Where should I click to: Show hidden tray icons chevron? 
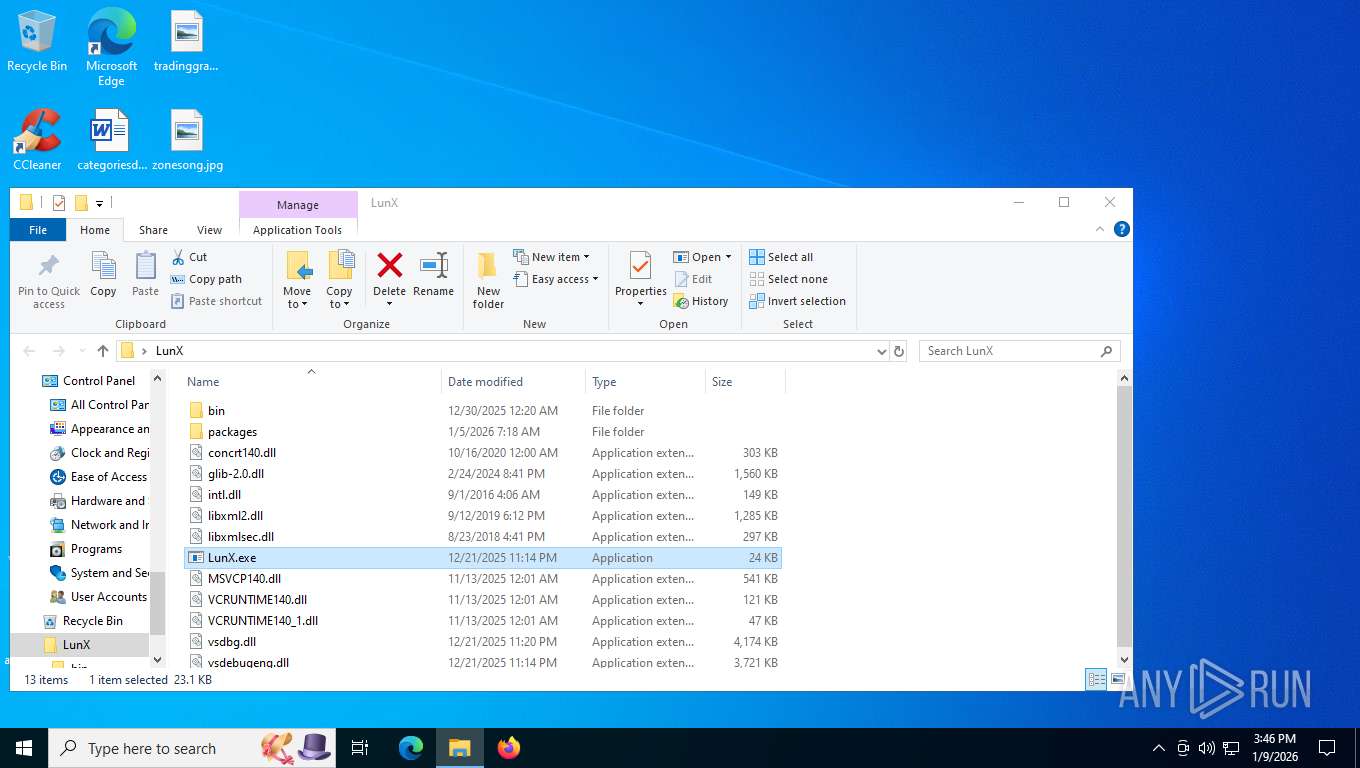click(1159, 748)
